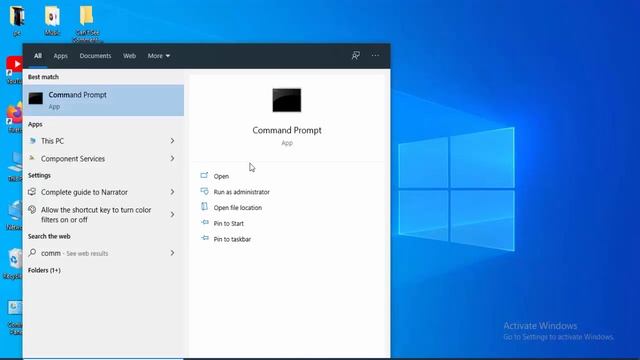Expand the Component Services chevron
This screenshot has width=640, height=360.
tap(172, 158)
